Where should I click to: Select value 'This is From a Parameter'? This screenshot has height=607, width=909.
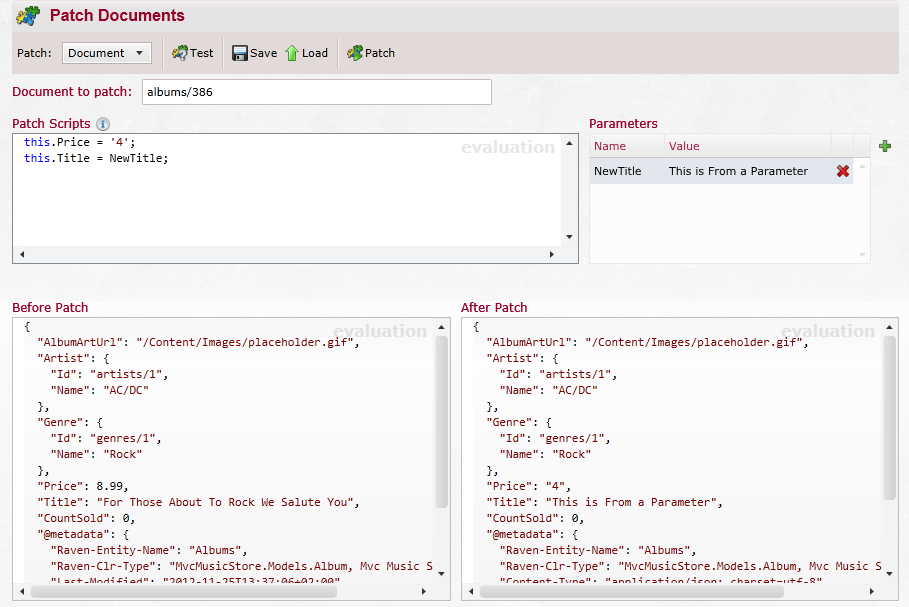738,171
